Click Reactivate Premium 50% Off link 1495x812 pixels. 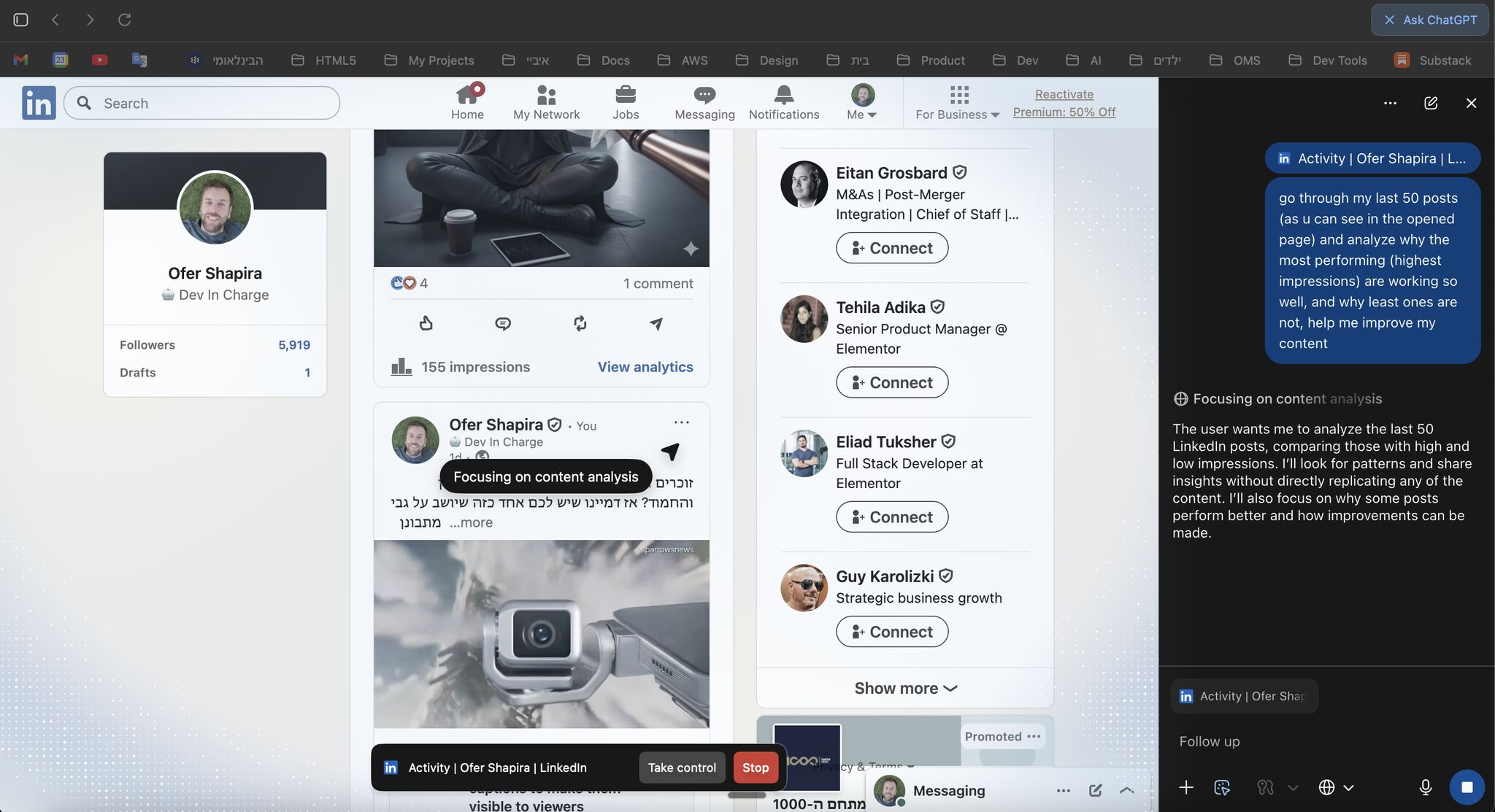point(1064,103)
